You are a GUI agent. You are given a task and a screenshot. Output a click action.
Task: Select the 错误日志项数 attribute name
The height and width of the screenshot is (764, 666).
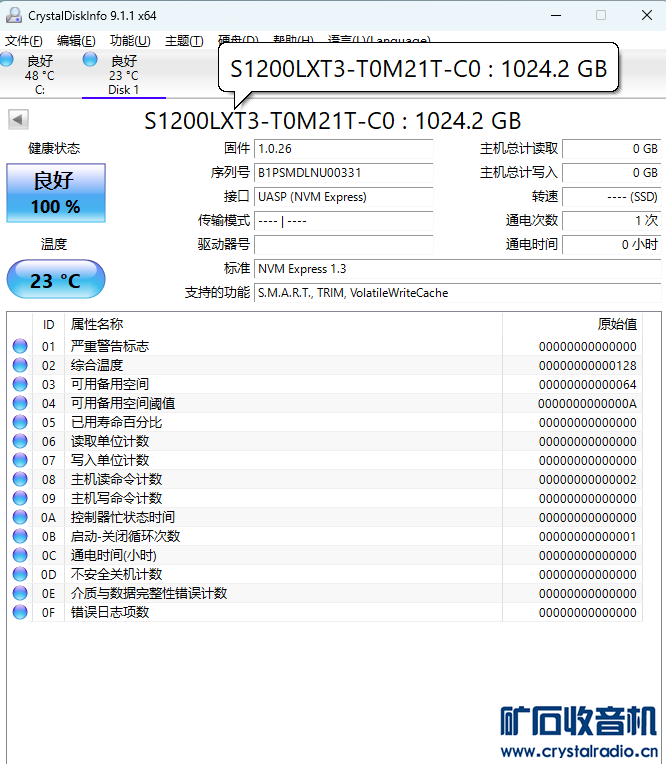(x=110, y=612)
